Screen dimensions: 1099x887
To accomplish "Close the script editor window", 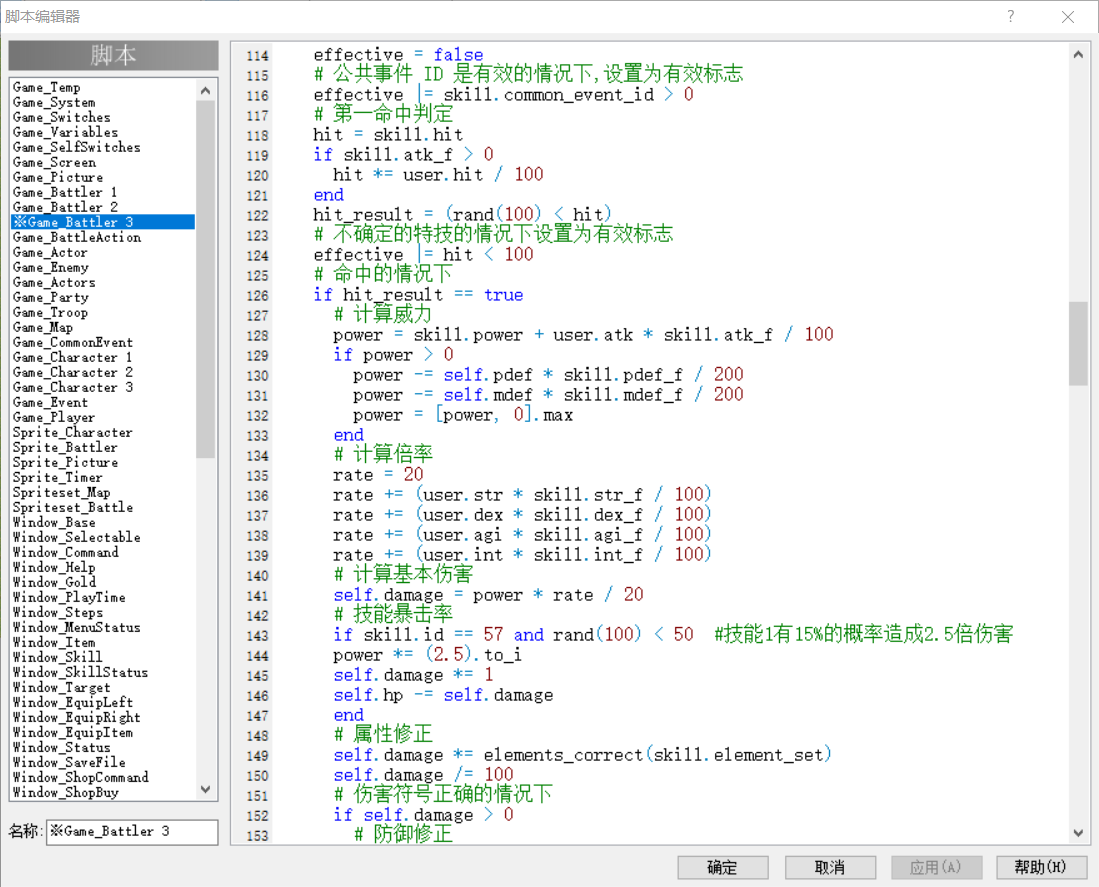I will click(1067, 17).
